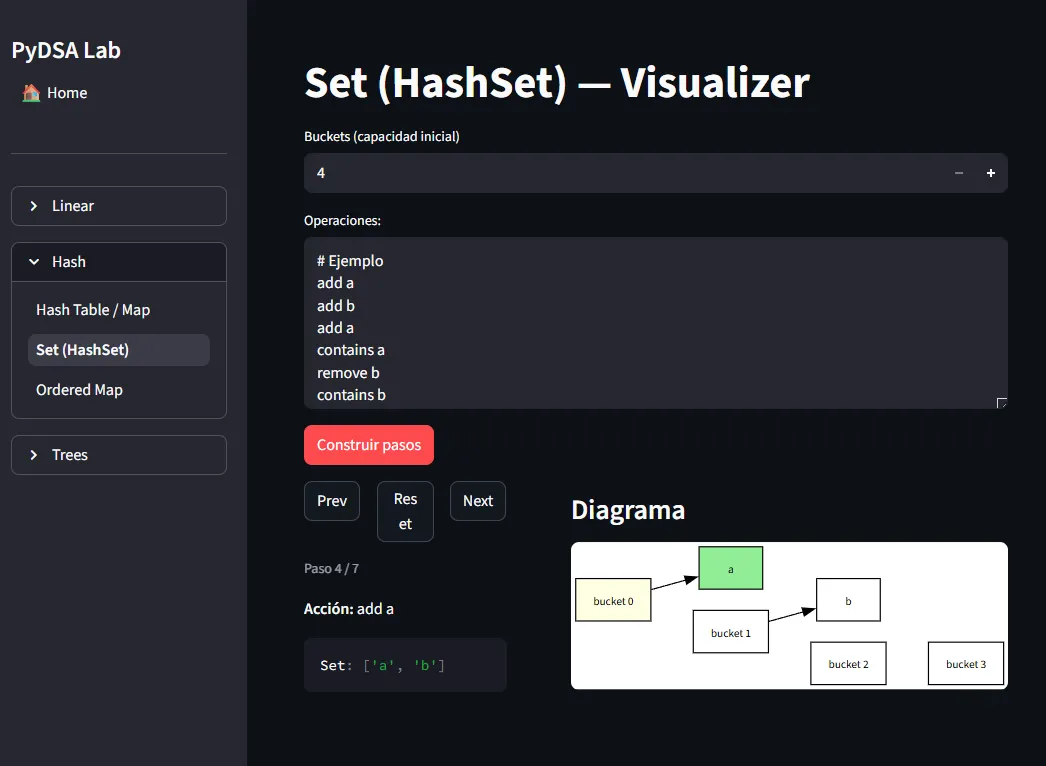Click the plus icon to increase buckets
The width and height of the screenshot is (1046, 766).
point(990,172)
